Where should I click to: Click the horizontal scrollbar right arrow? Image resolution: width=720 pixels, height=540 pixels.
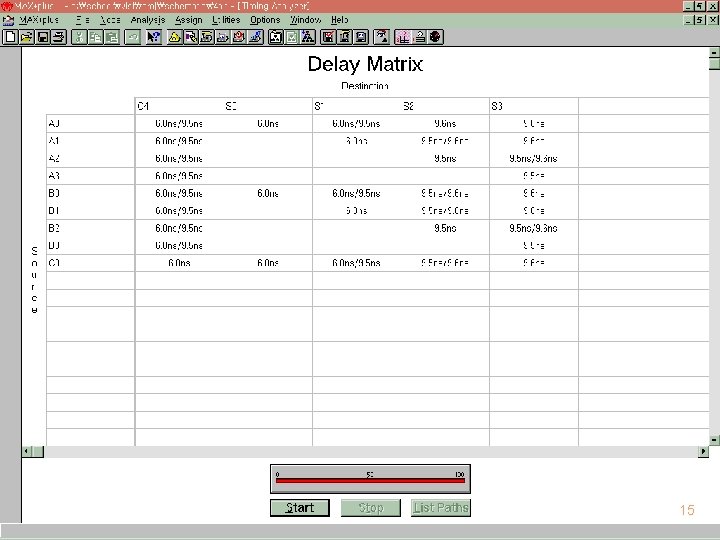click(703, 451)
